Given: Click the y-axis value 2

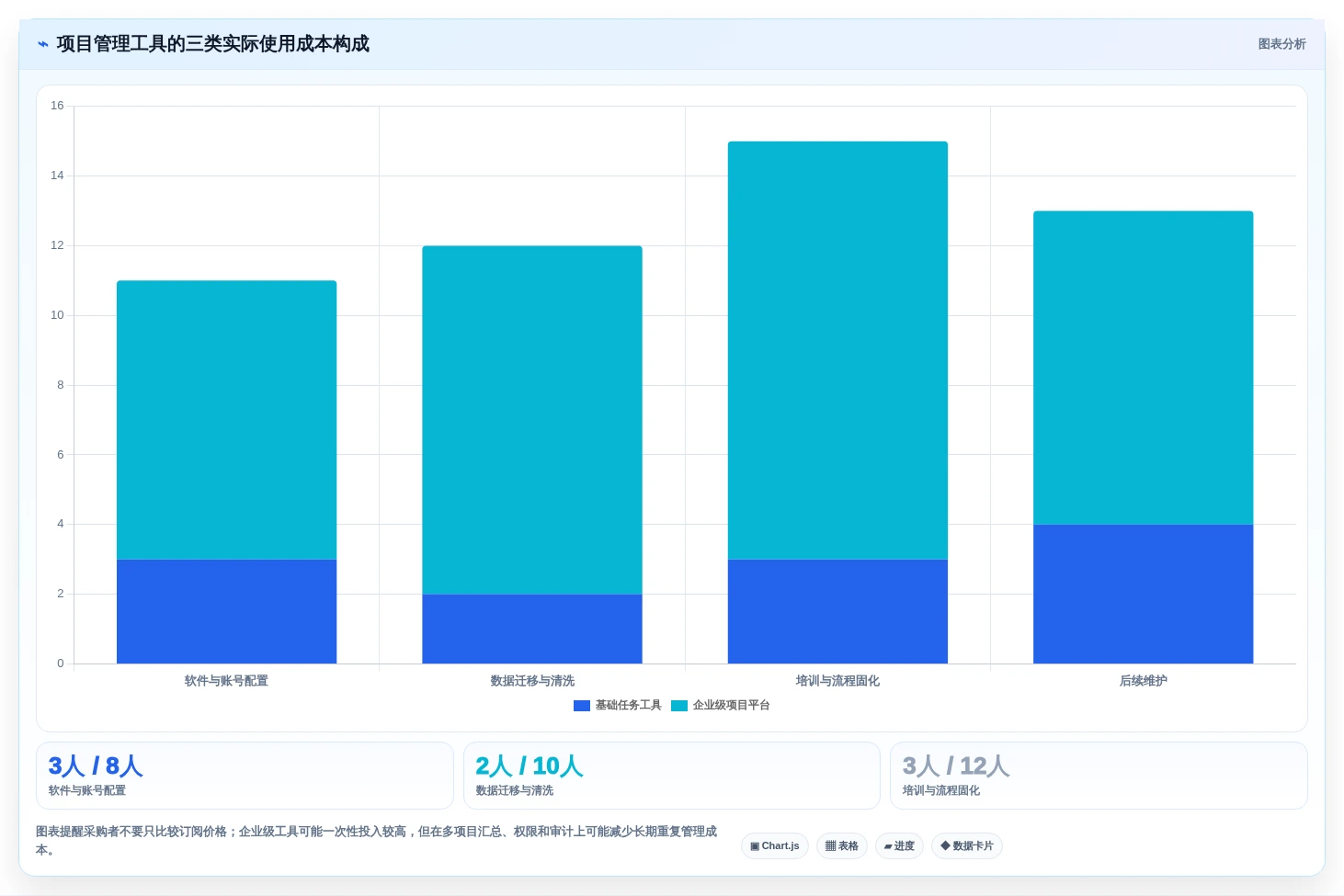Looking at the screenshot, I should pos(61,594).
